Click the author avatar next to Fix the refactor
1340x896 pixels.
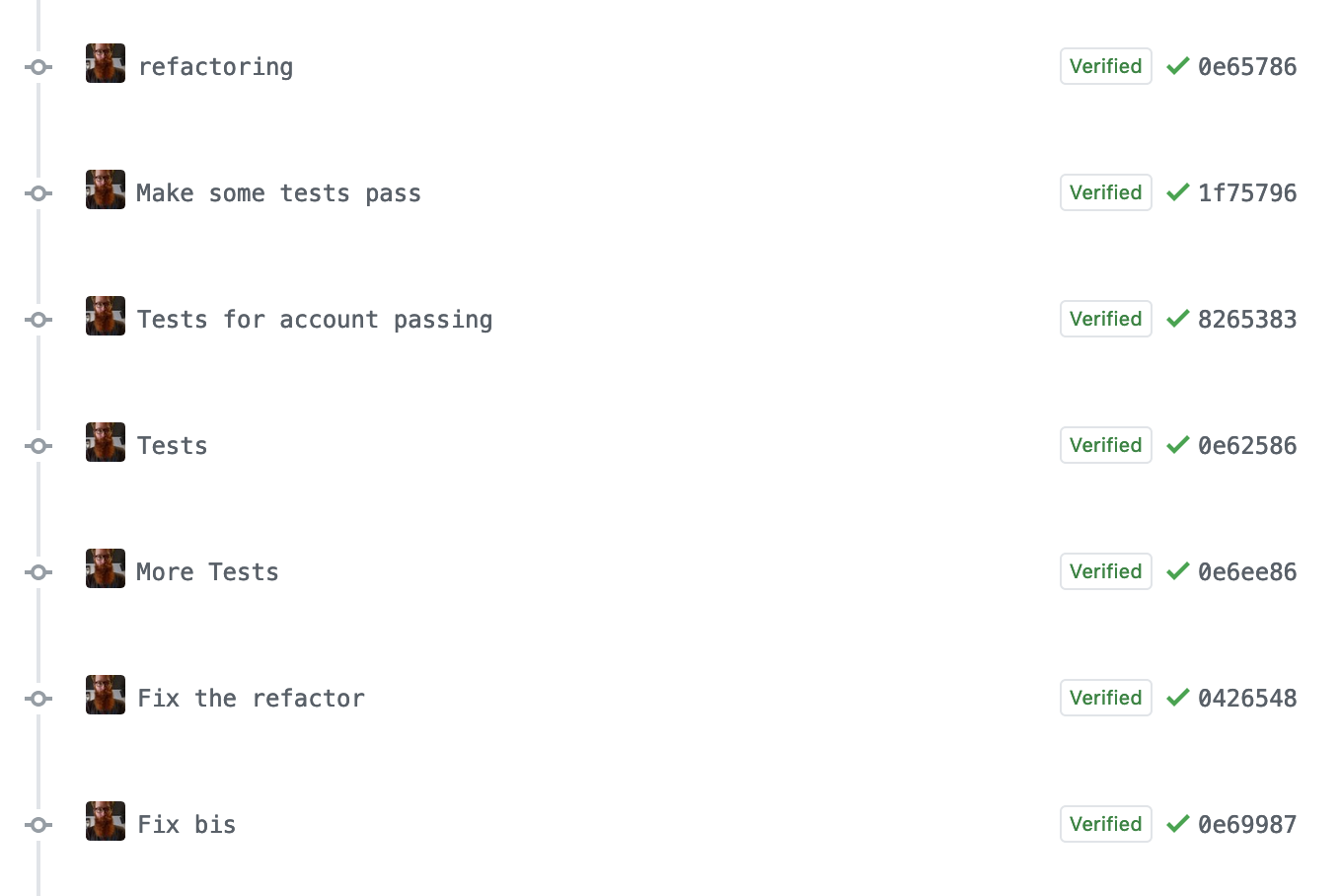tap(106, 695)
